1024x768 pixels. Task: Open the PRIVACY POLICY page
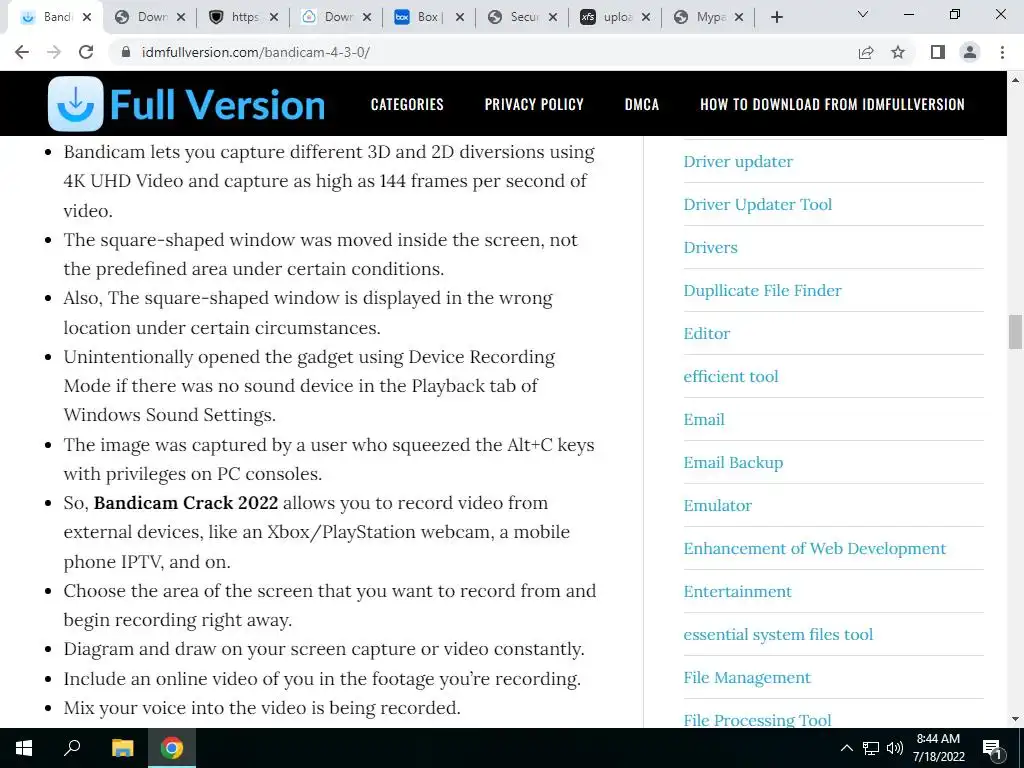point(534,104)
